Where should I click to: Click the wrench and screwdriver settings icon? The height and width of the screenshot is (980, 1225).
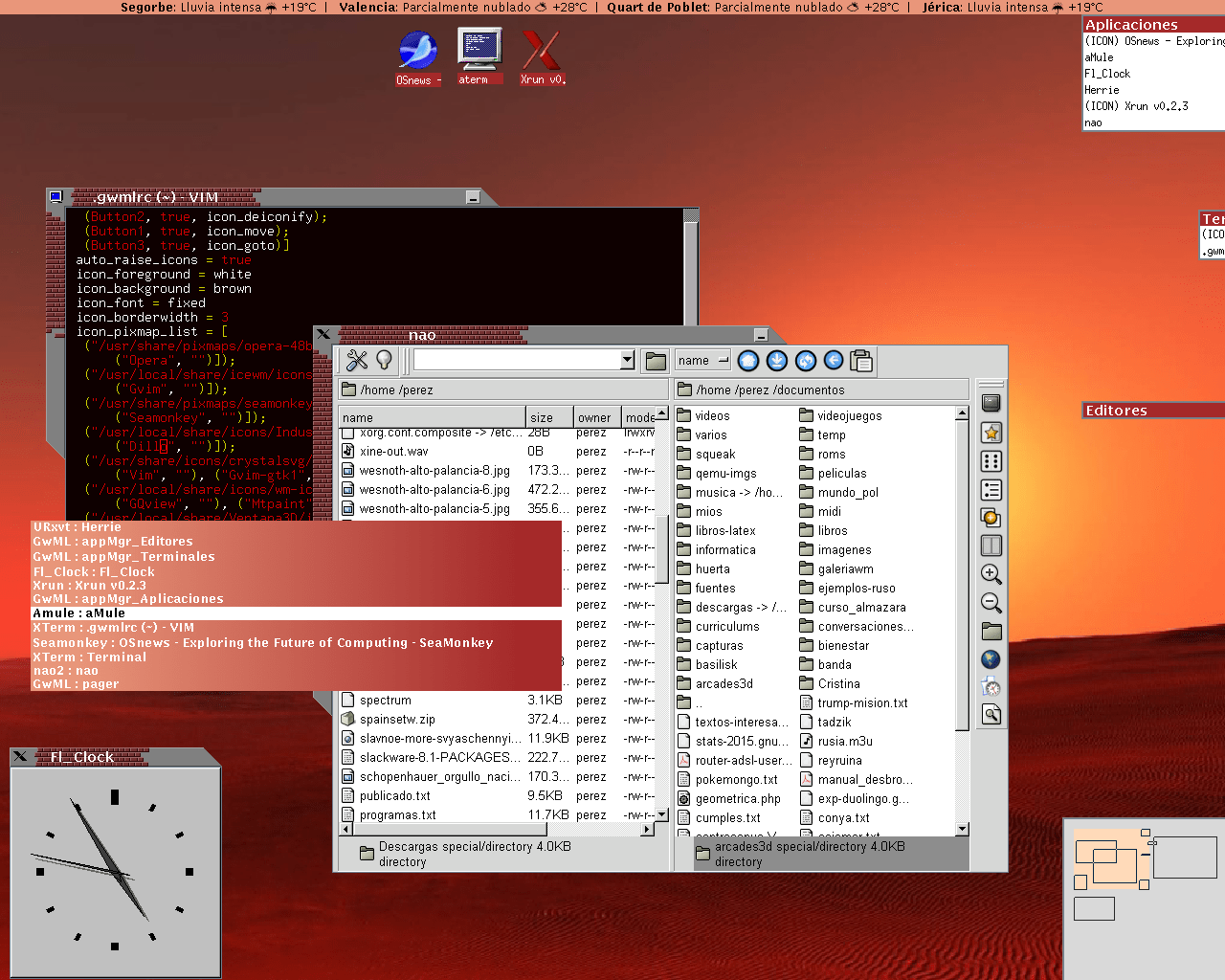[357, 361]
